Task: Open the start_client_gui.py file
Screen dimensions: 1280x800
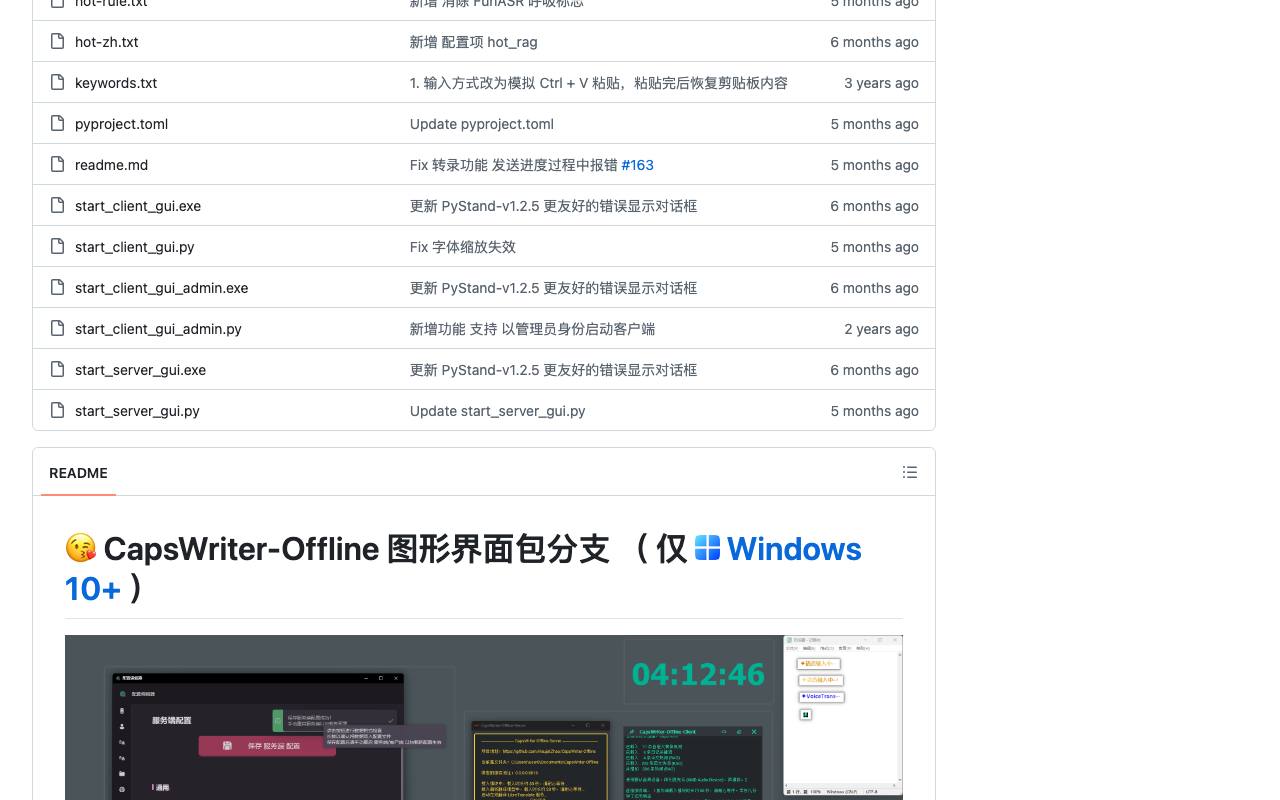Action: (x=135, y=247)
